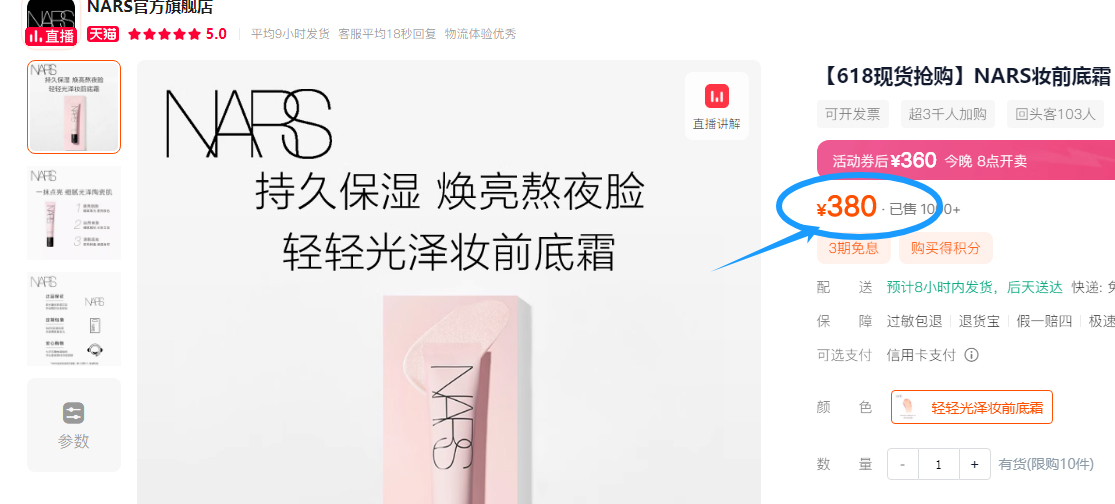1115x504 pixels.
Task: Select the third product thumbnail
Action: (74, 318)
